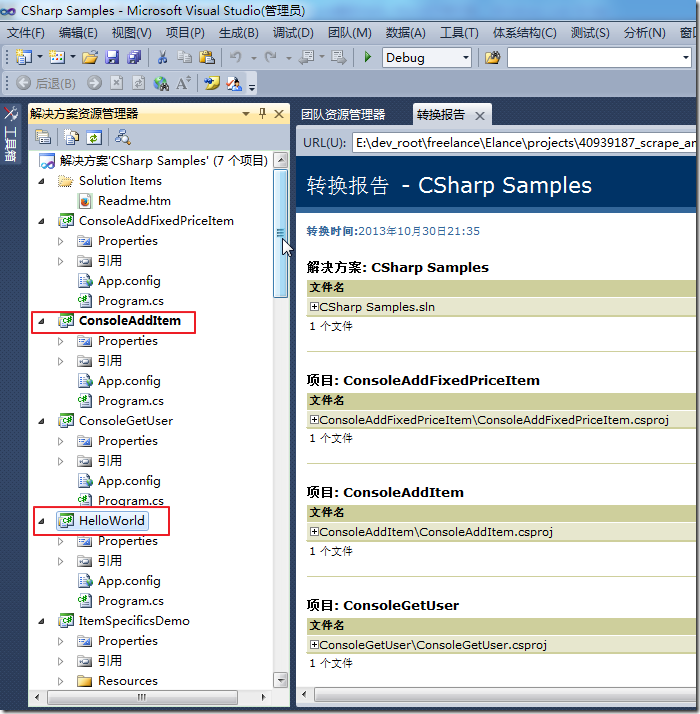The height and width of the screenshot is (714, 700).
Task: Select Program.cs under HelloWorld
Action: pyautogui.click(x=130, y=601)
